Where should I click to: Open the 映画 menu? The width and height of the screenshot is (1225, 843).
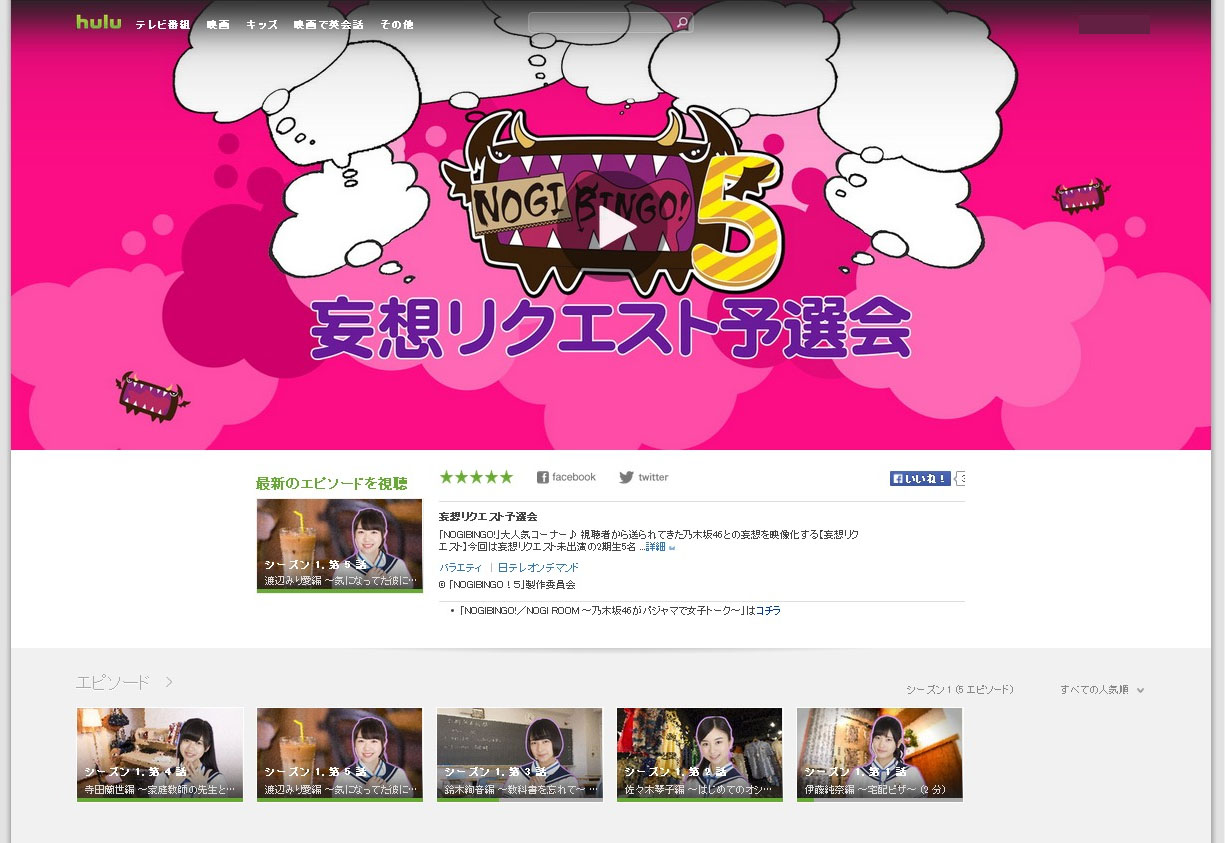click(x=218, y=24)
